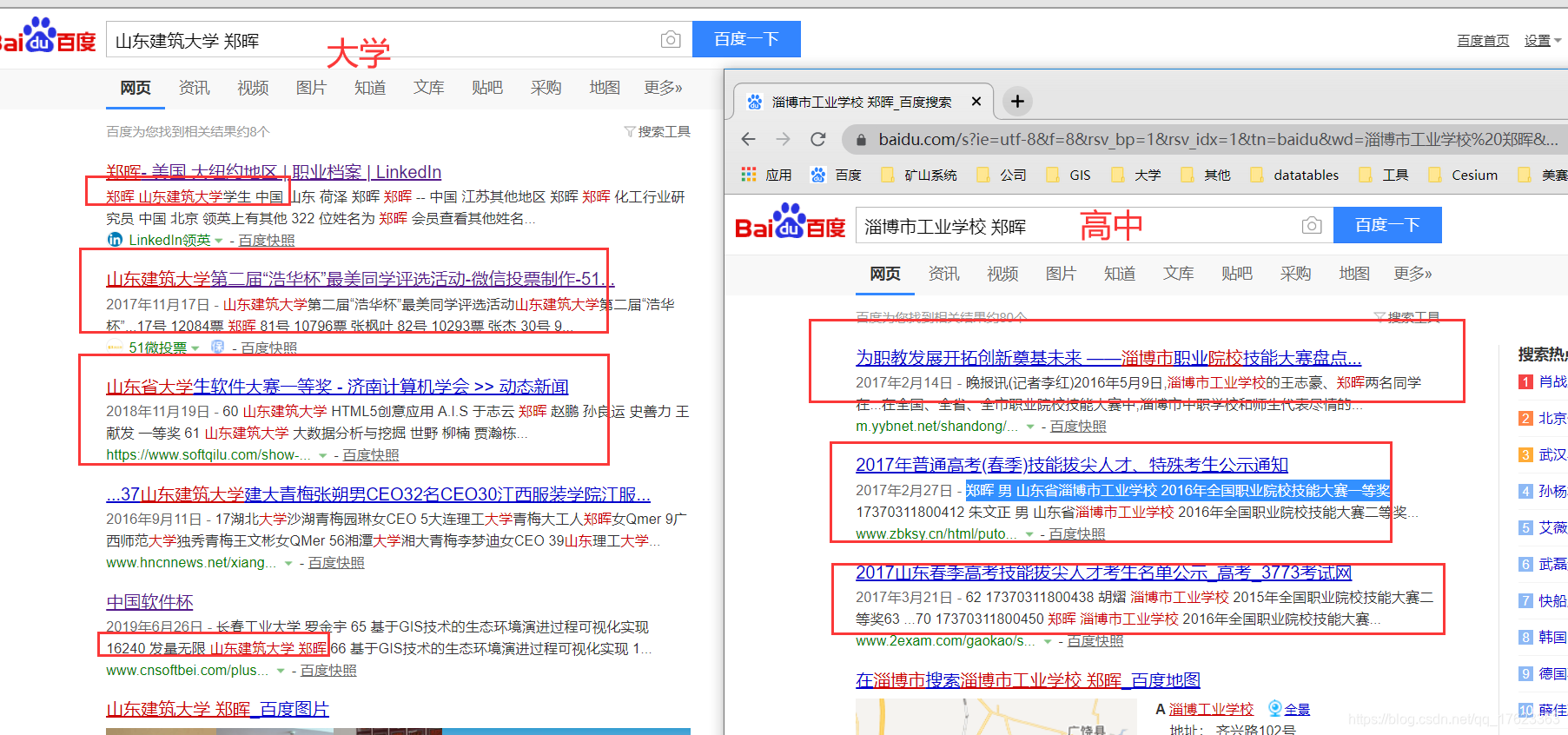Viewport: 1568px width, 735px height.
Task: Switch to 地图 tab in right Chrome window
Action: coord(1354,274)
